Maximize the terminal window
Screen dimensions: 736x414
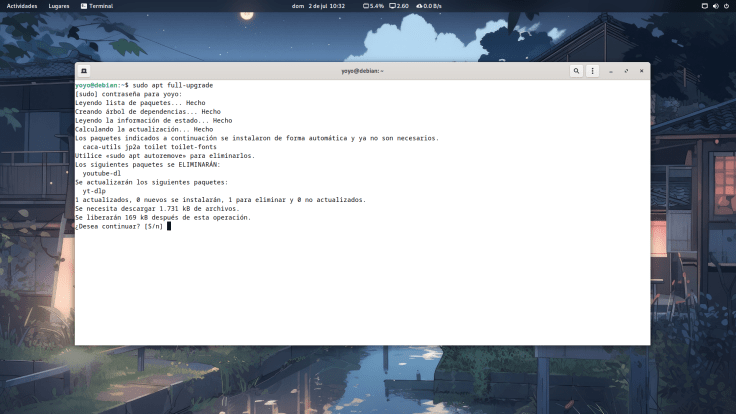pos(626,71)
